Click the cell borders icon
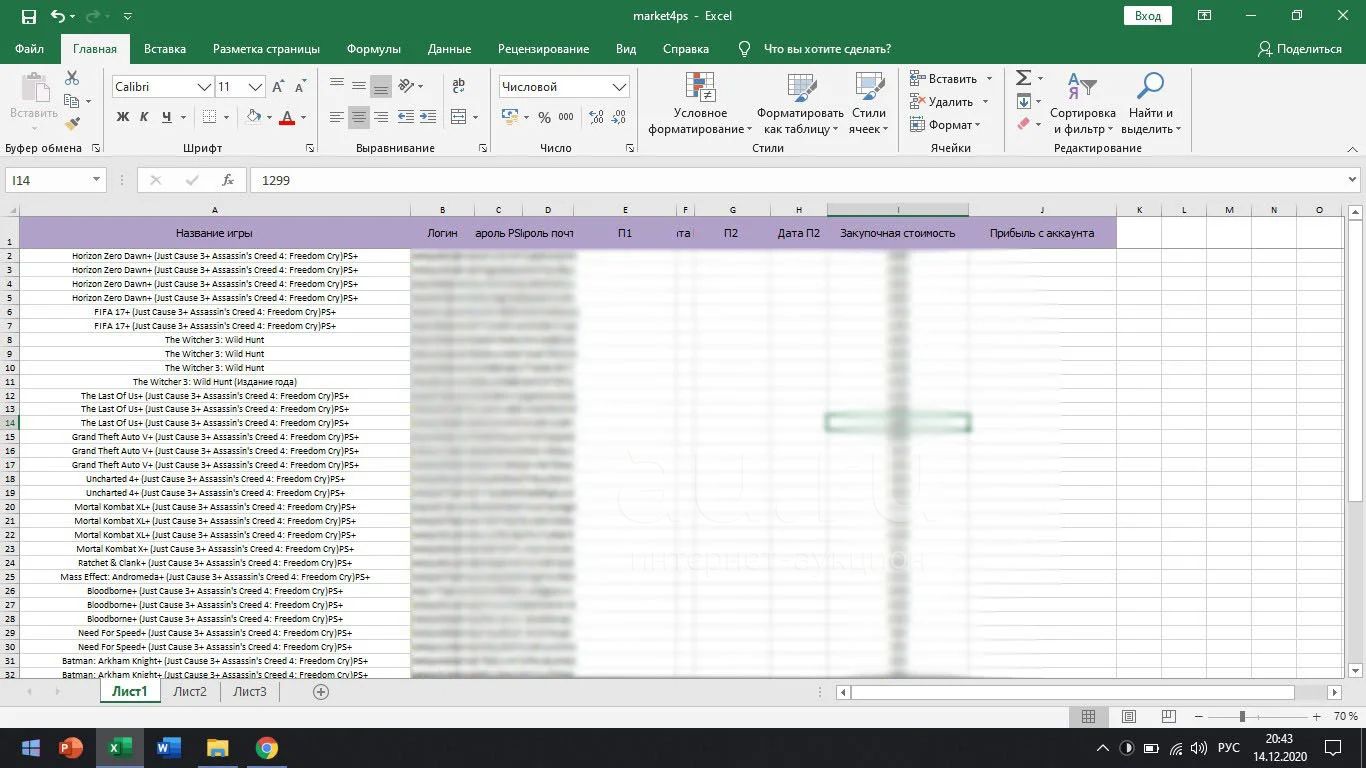Image resolution: width=1366 pixels, height=768 pixels. tap(209, 117)
